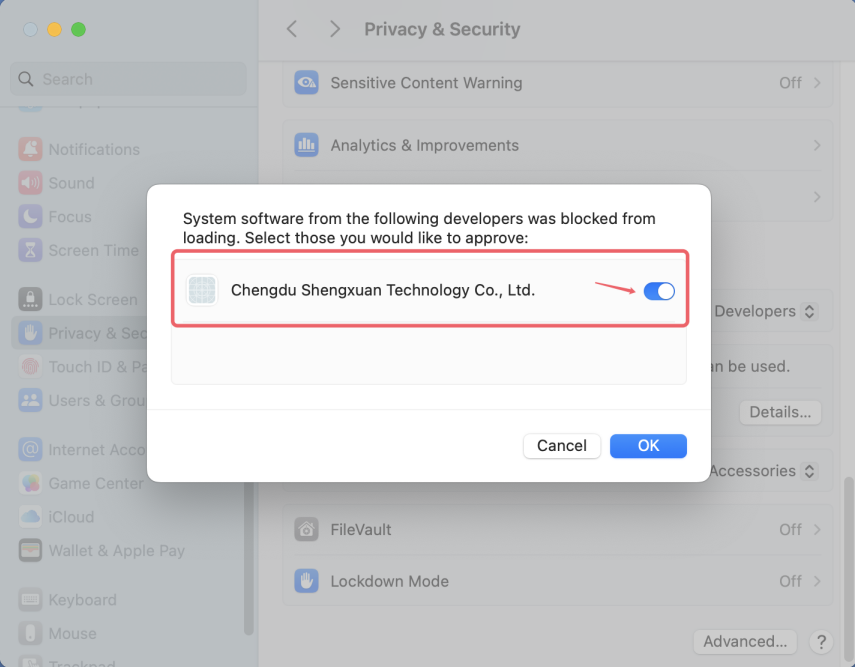Click inside the Search field
This screenshot has height=667, width=855.
point(127,78)
